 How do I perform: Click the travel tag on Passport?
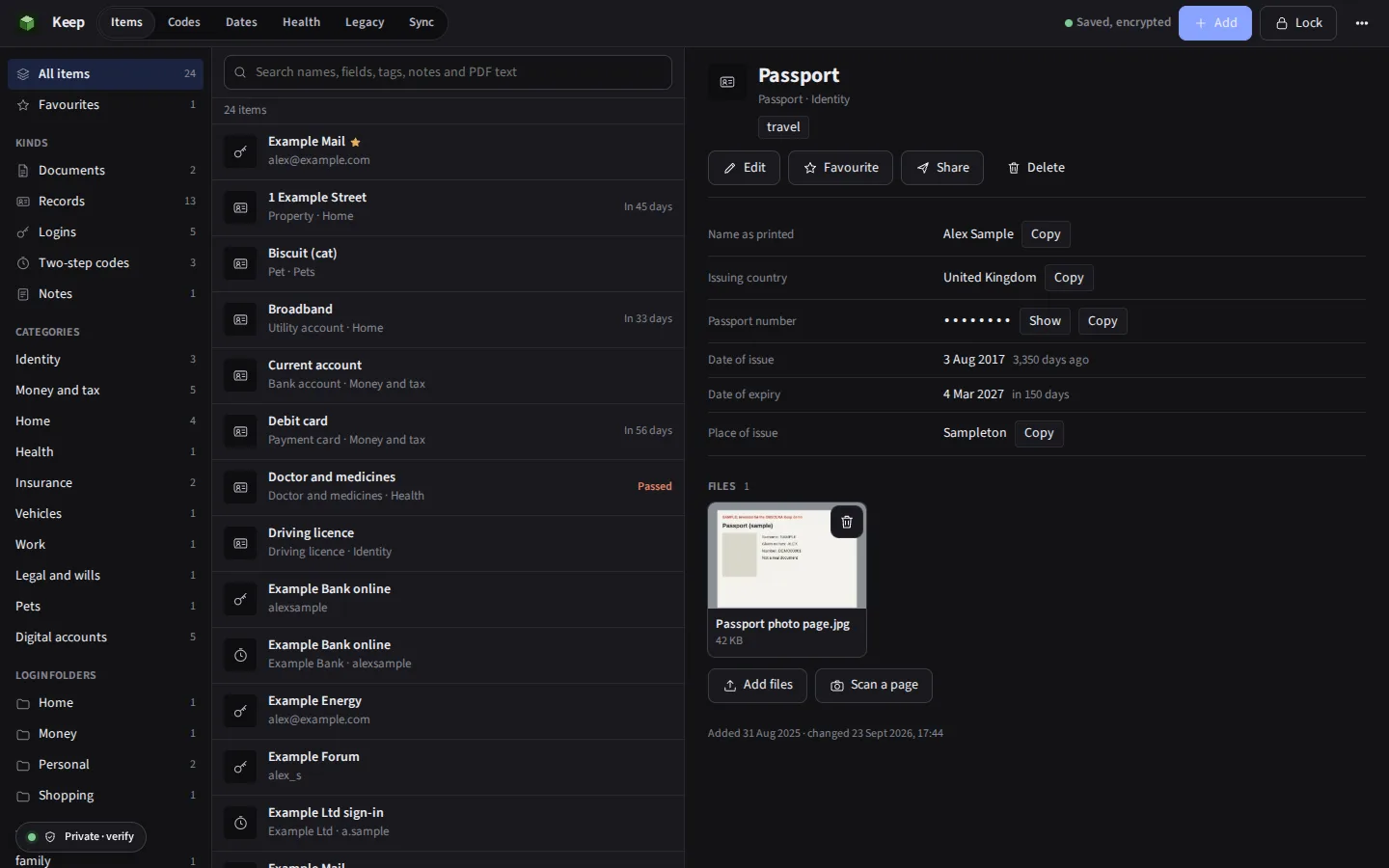[783, 127]
